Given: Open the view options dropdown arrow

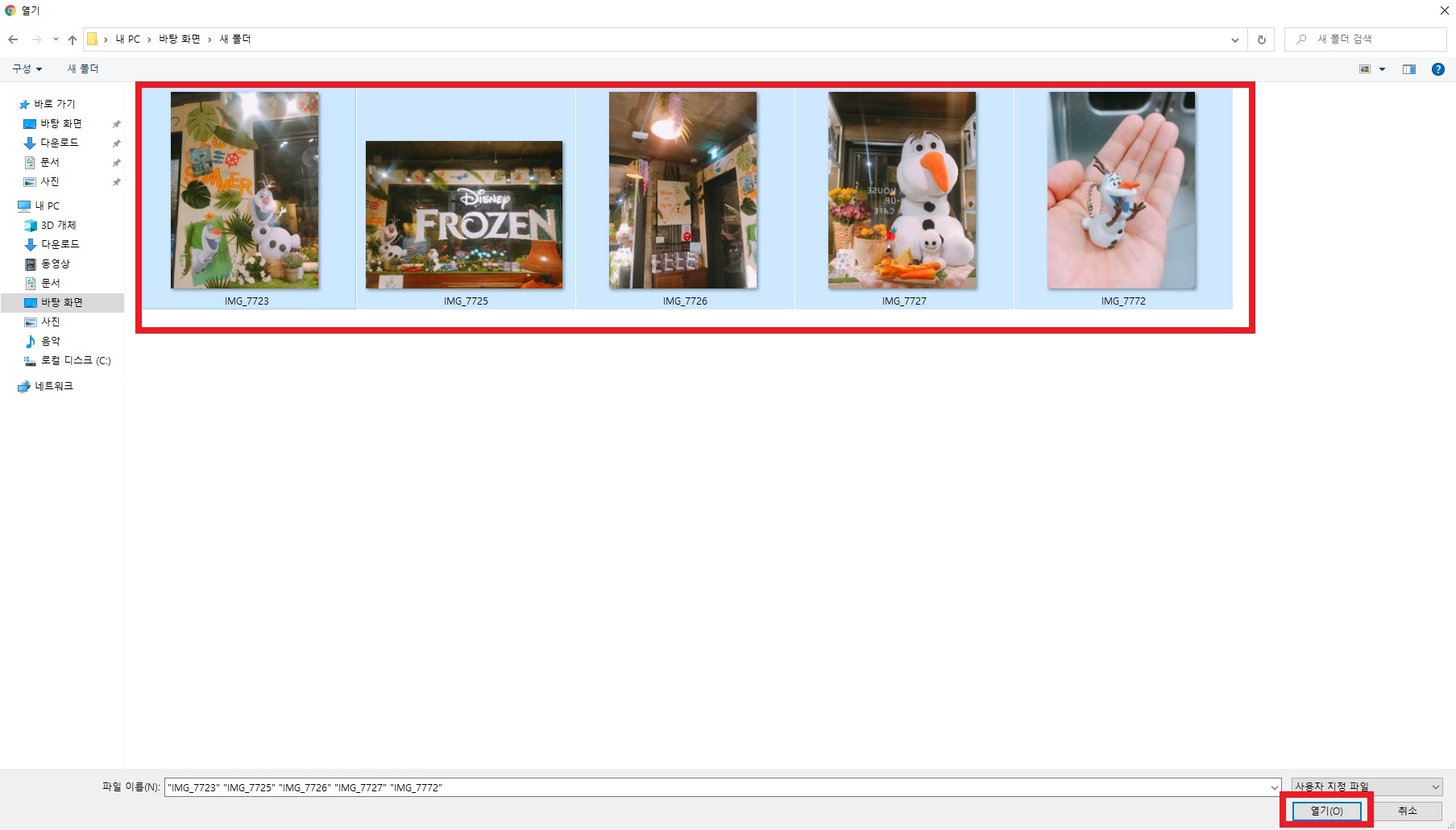Looking at the screenshot, I should 1382,69.
